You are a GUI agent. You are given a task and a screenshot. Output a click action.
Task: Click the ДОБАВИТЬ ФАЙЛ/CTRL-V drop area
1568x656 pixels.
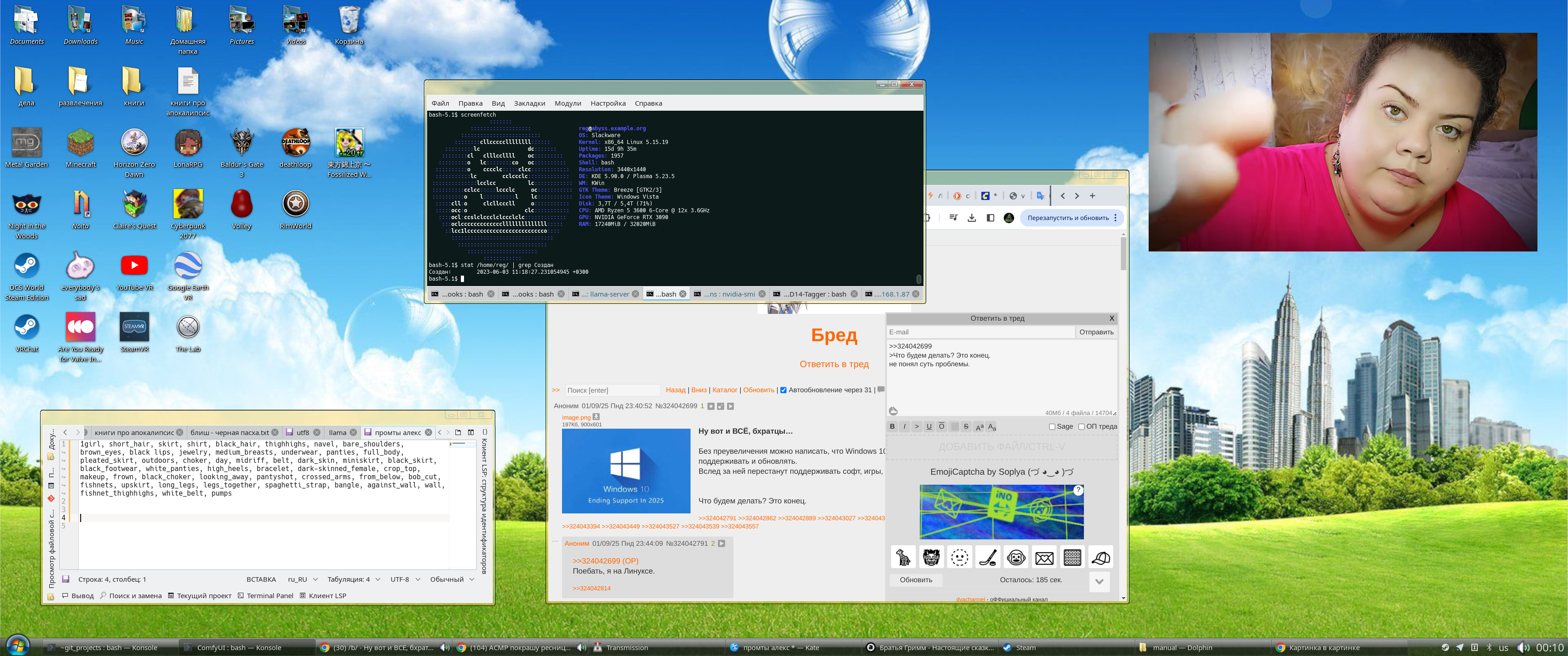pos(1001,446)
